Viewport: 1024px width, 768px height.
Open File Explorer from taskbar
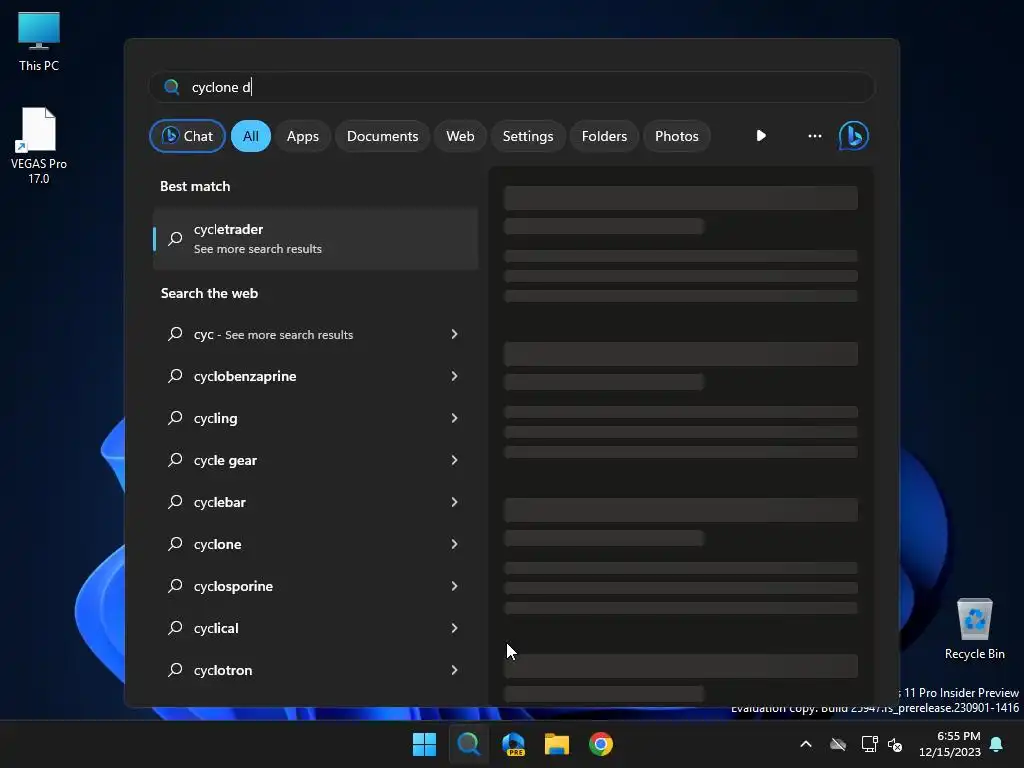coord(557,744)
